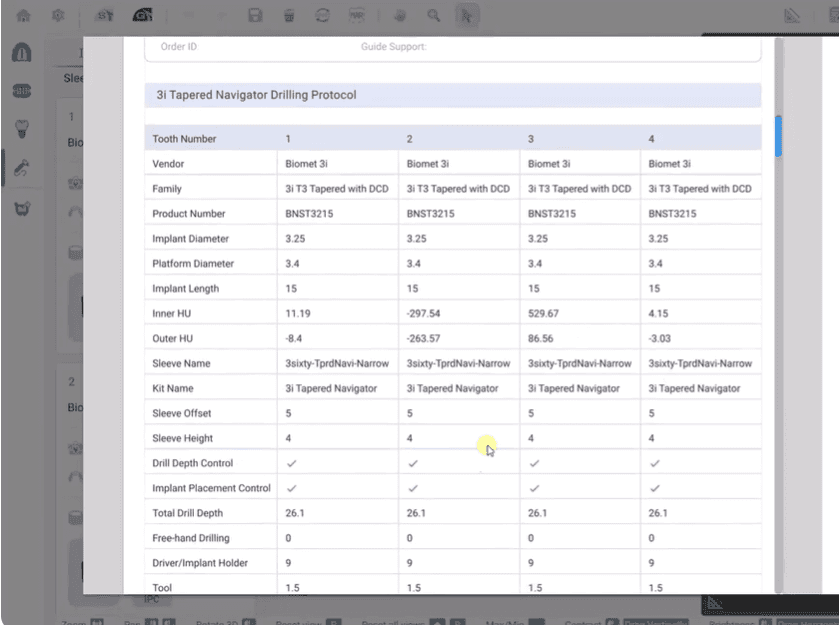Click Inner HU value 11.19

coord(298,314)
